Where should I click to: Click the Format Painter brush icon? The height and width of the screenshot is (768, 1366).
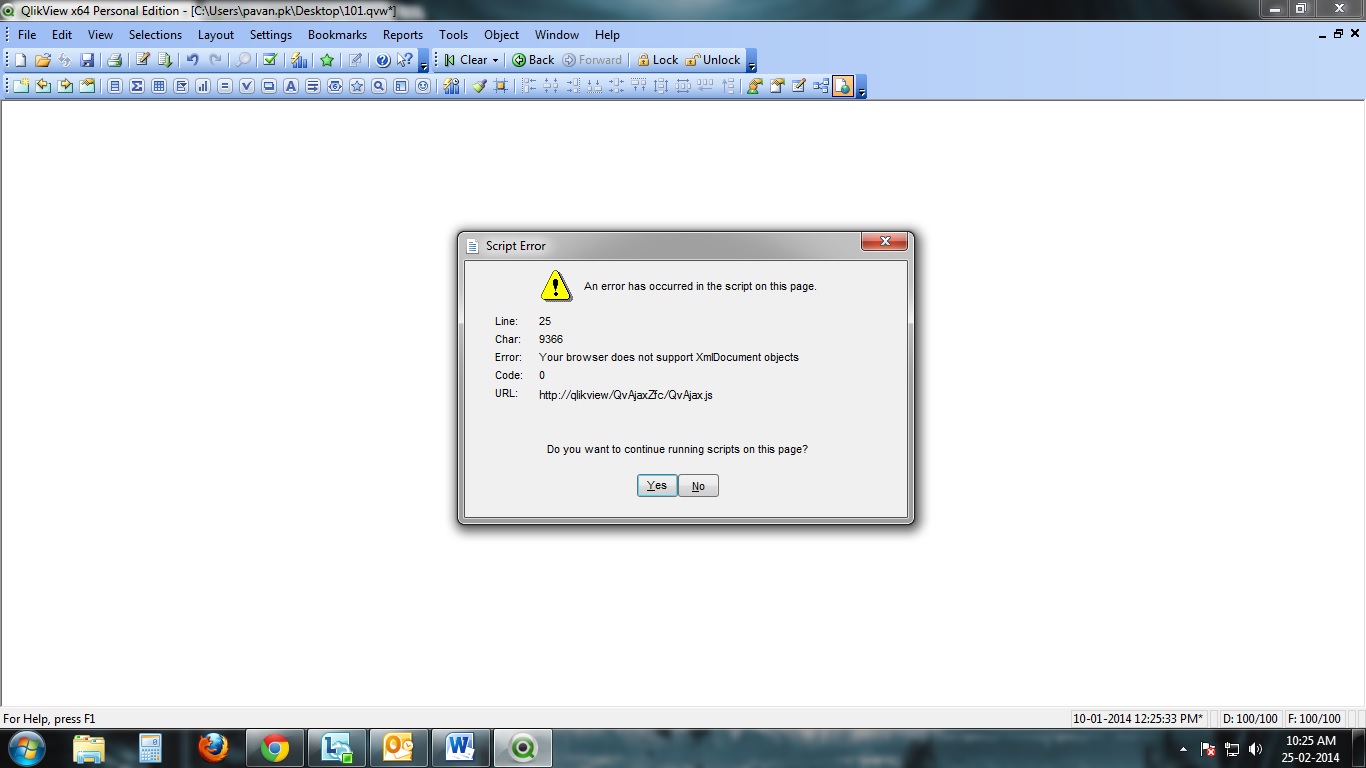point(479,86)
